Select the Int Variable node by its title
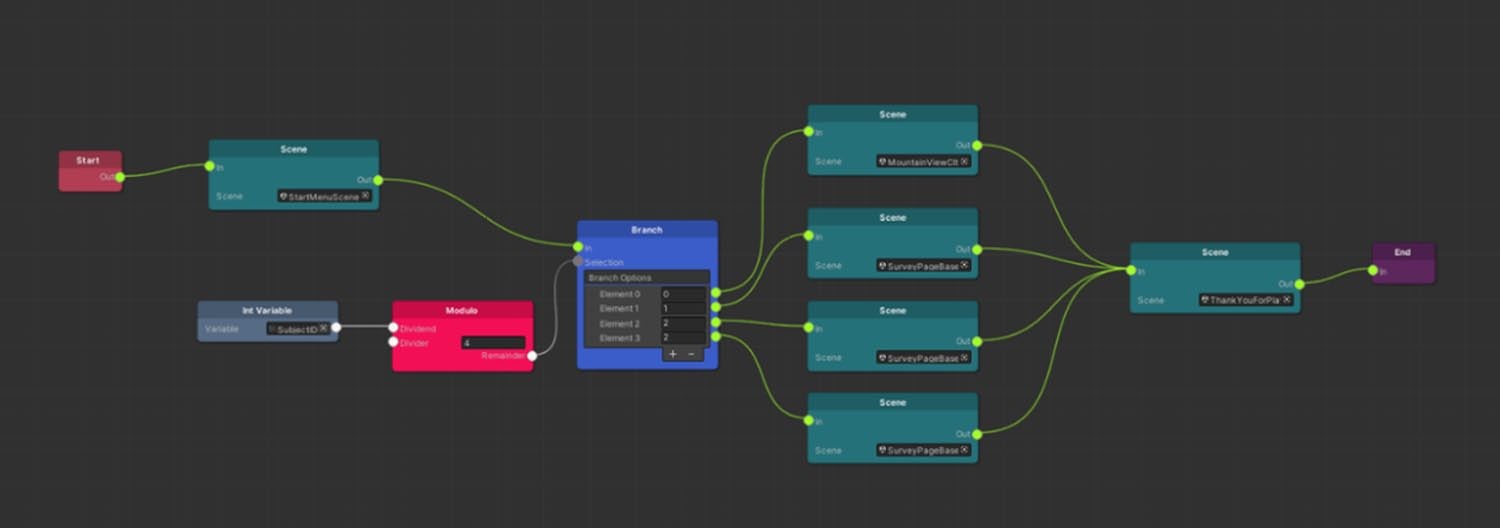Viewport: 1500px width, 528px height. (x=267, y=310)
